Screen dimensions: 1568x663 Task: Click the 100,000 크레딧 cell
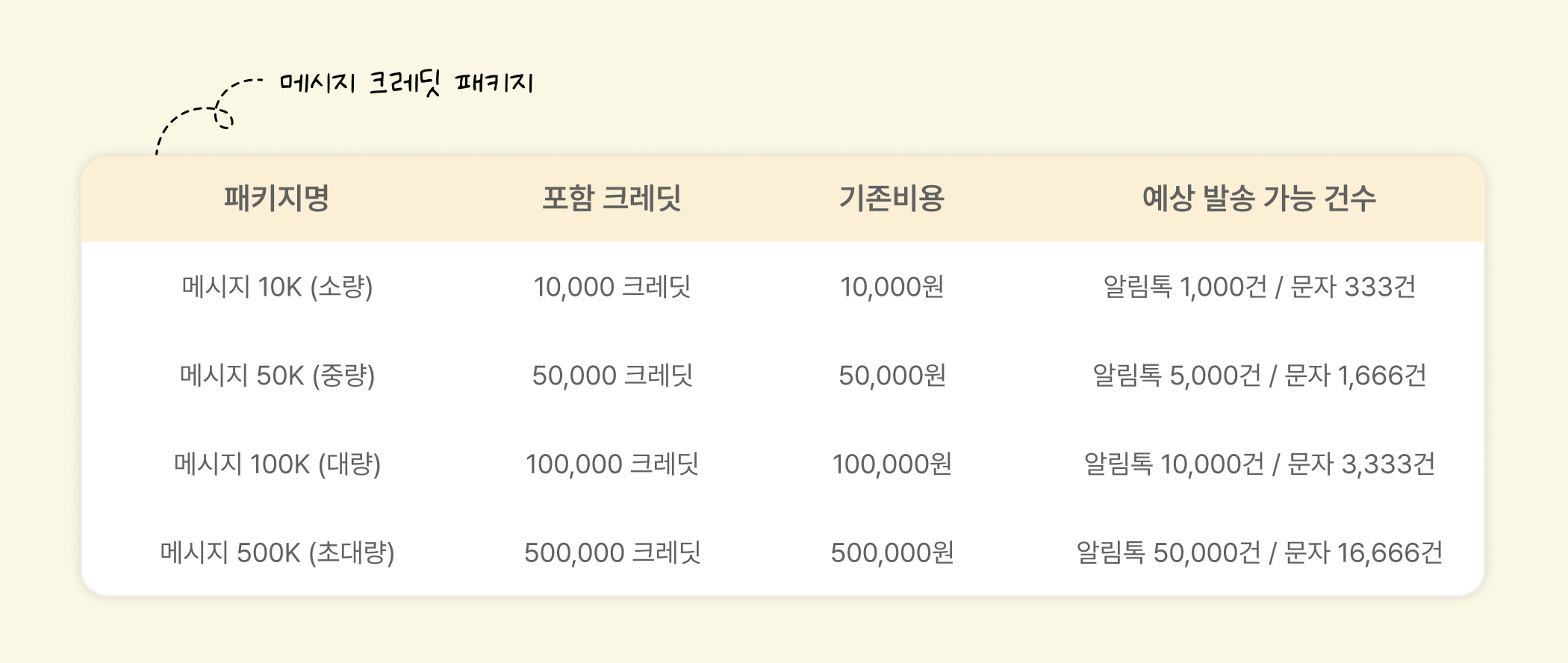[612, 464]
